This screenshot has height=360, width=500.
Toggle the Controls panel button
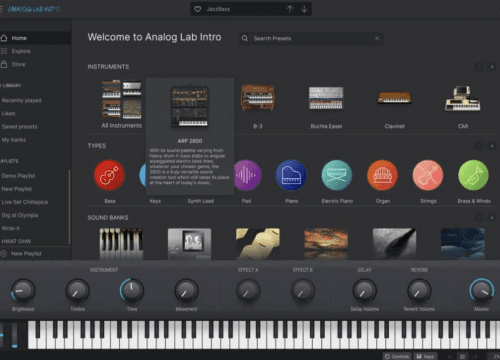[397, 356]
